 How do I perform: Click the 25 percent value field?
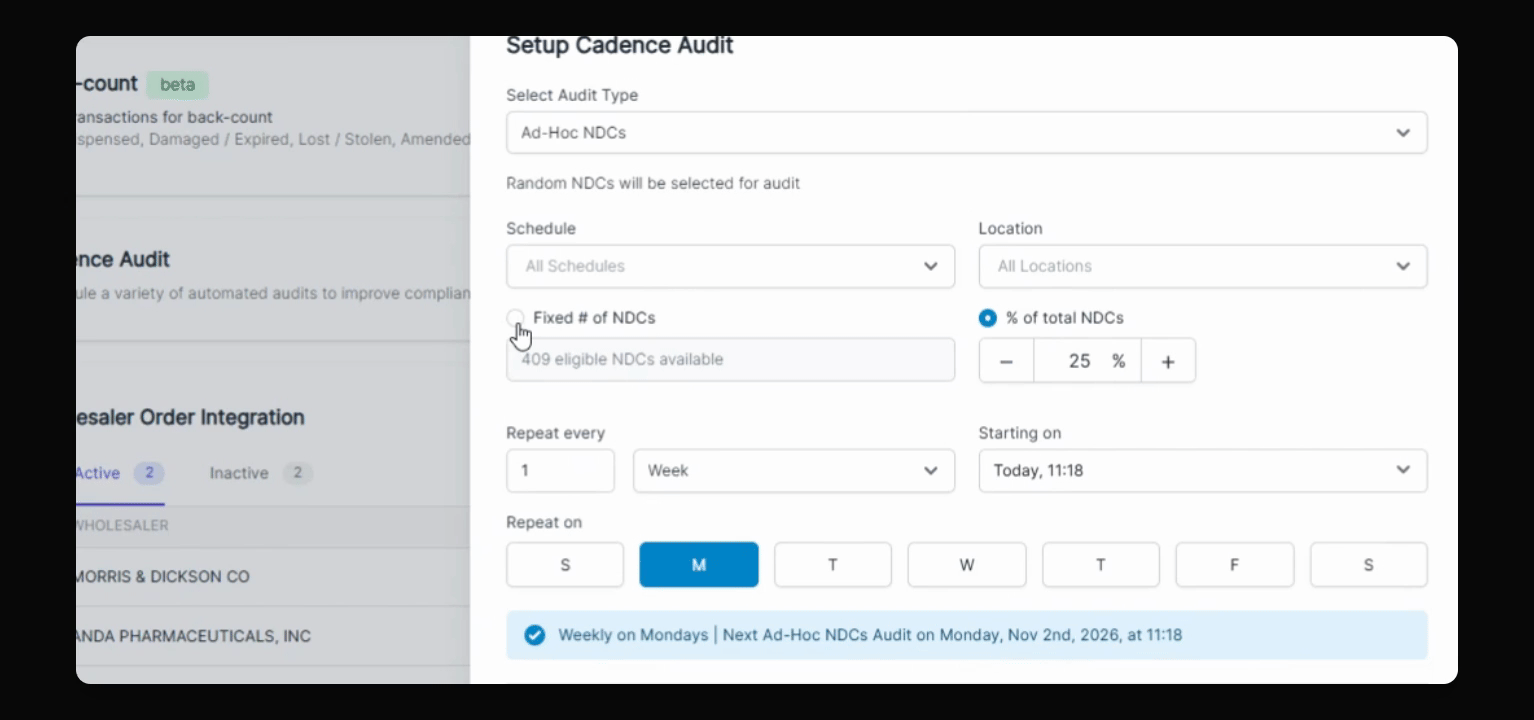1087,361
